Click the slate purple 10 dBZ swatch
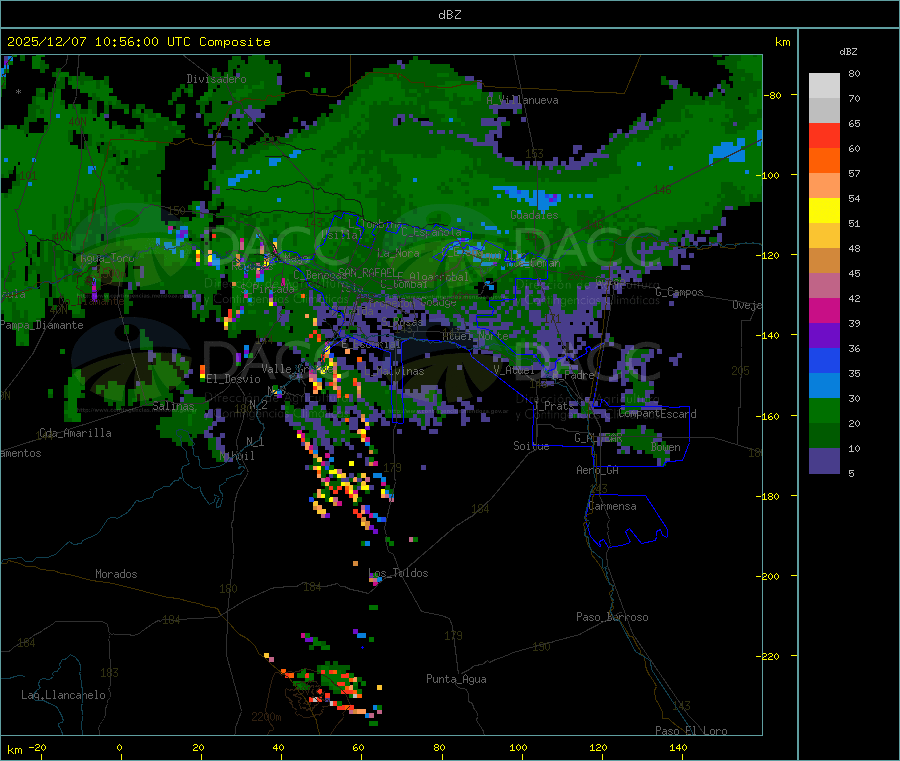The height and width of the screenshot is (761, 900). [824, 460]
